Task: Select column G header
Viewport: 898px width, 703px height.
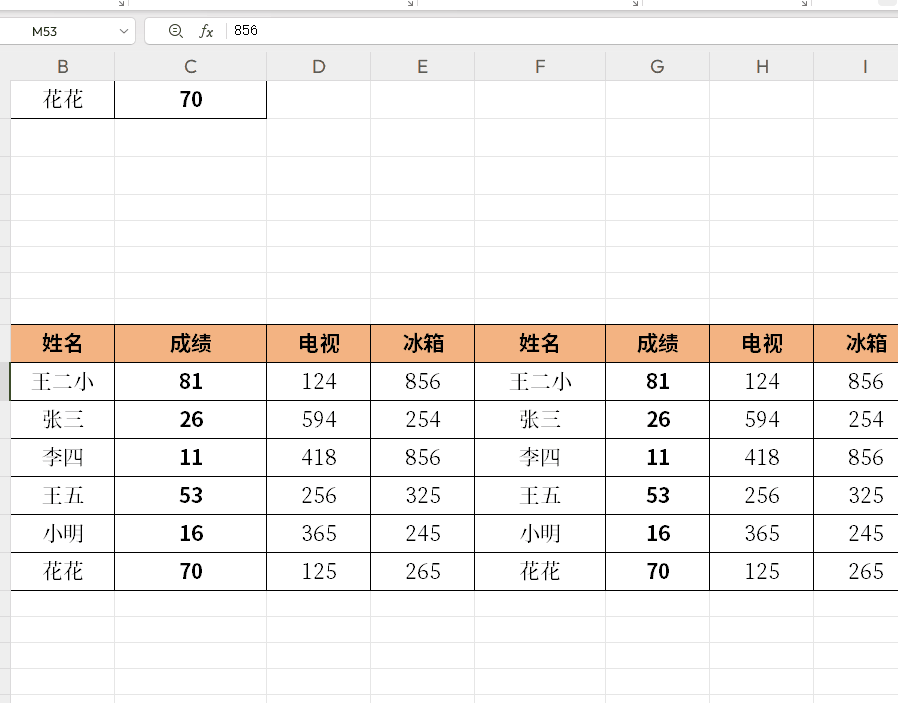Action: pos(657,66)
